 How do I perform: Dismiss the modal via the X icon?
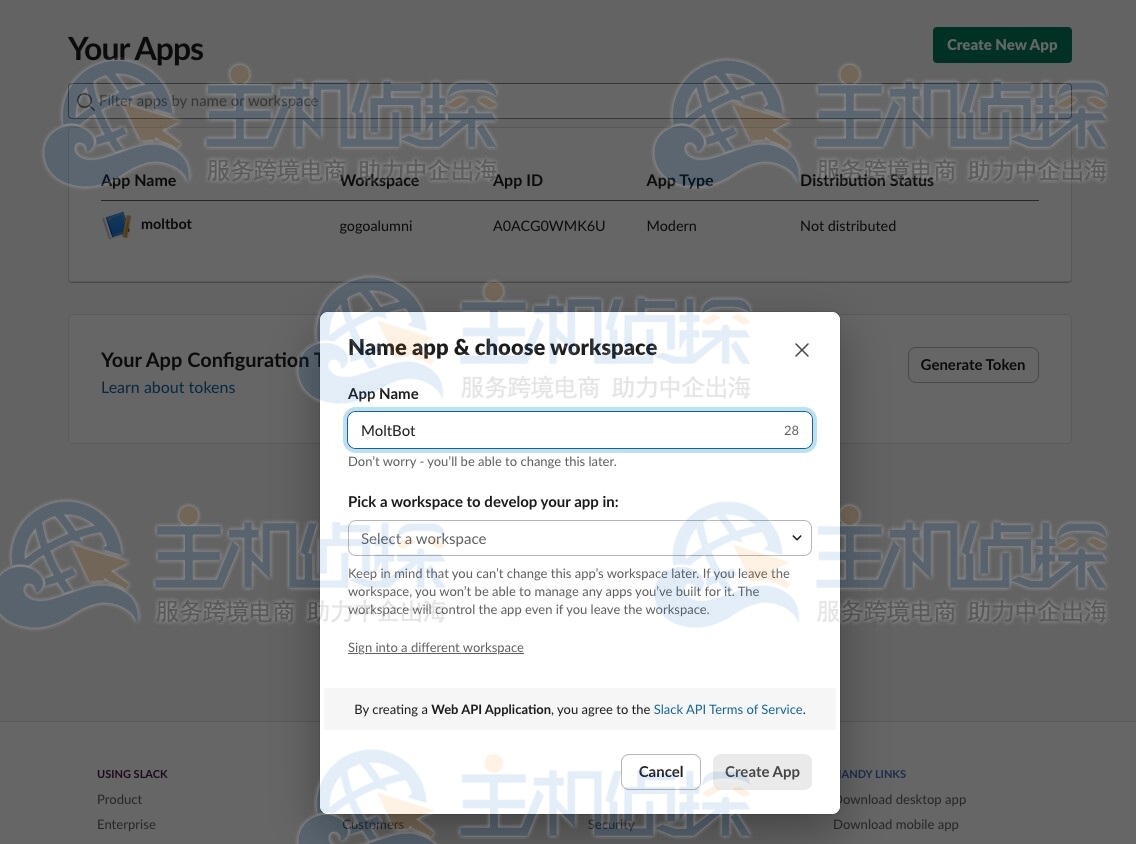click(x=801, y=349)
